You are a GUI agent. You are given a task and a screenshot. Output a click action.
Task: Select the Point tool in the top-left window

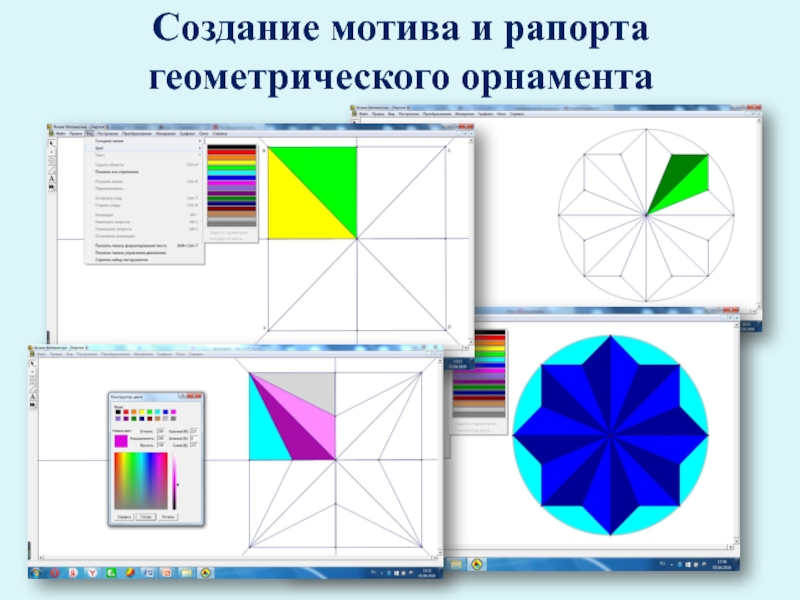[x=52, y=152]
